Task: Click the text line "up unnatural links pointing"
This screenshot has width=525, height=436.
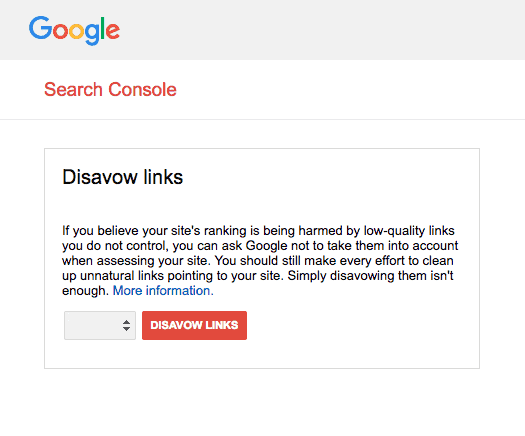Action: pos(257,276)
